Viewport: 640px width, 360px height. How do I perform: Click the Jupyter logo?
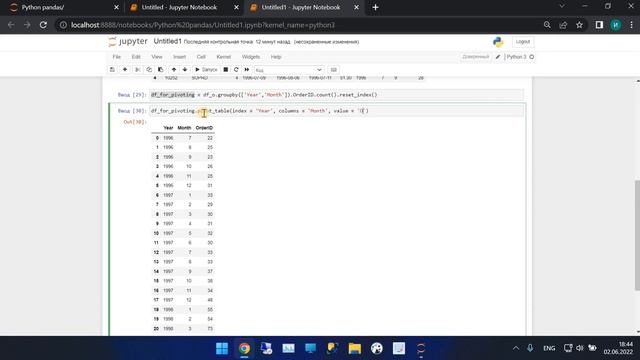(128, 42)
